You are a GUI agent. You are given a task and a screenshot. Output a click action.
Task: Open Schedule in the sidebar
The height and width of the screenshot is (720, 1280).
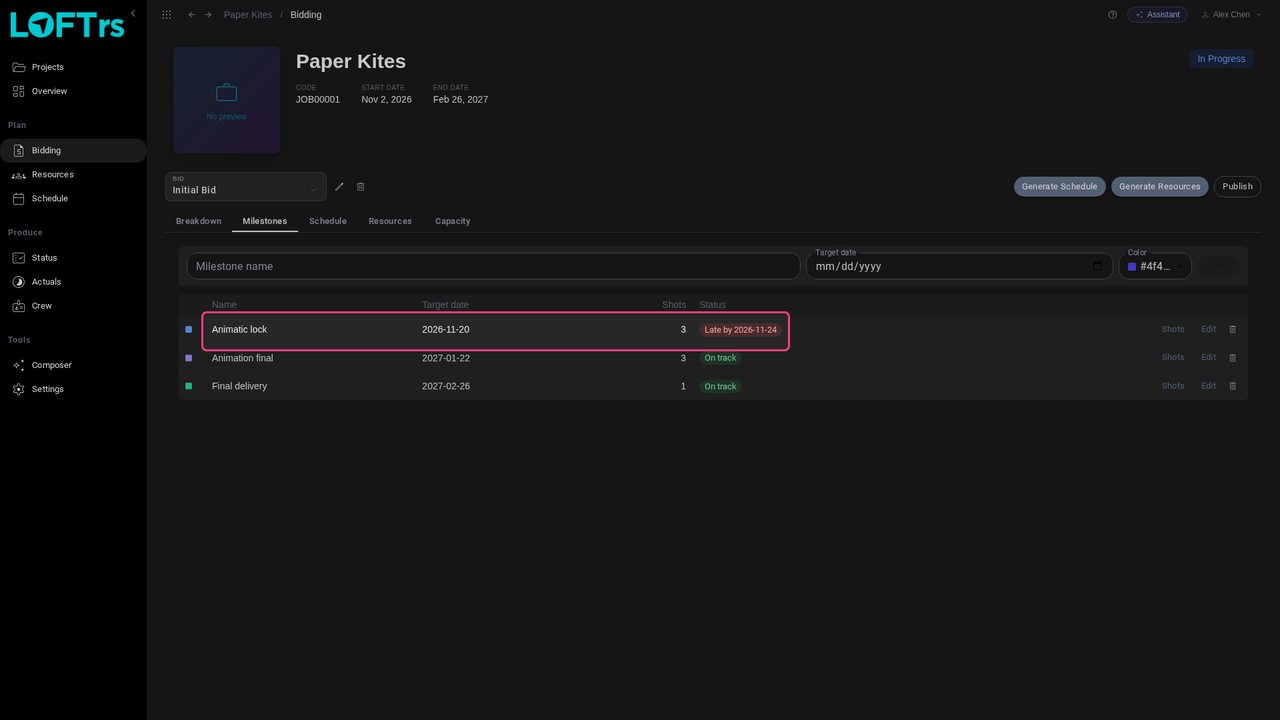pos(73,199)
